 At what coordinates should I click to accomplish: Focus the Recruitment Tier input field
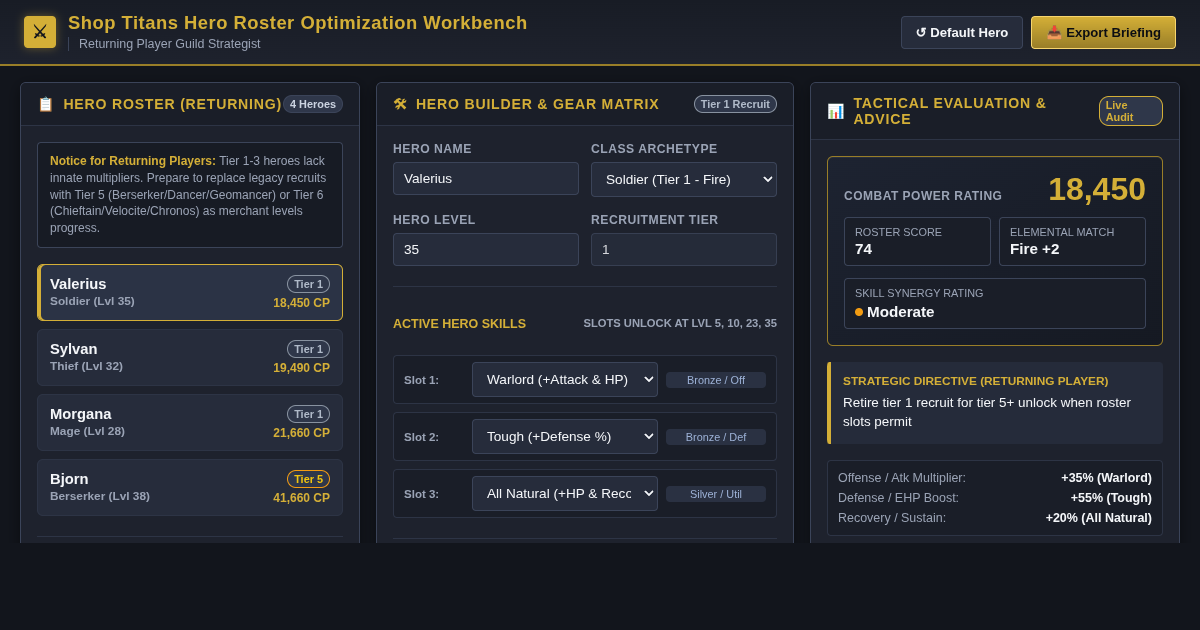(684, 249)
